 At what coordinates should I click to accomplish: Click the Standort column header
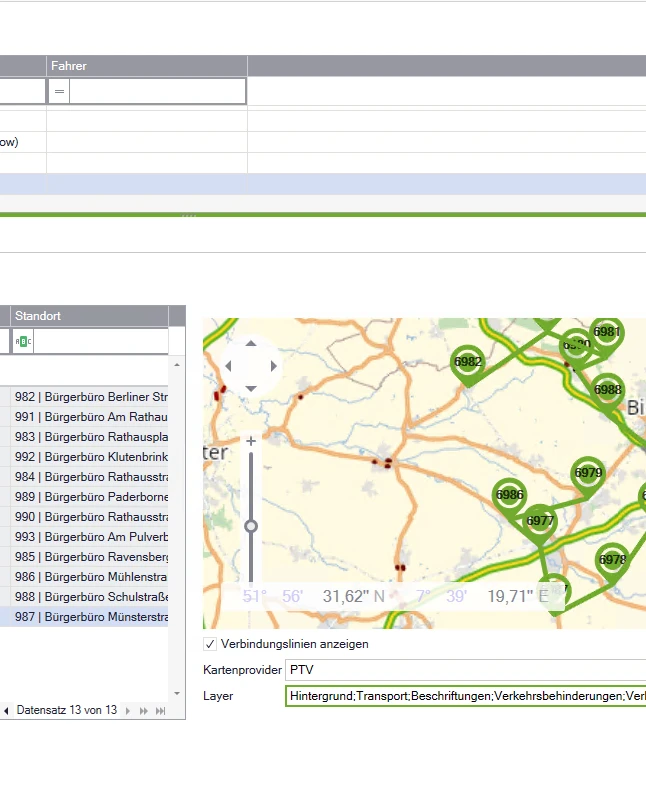[x=90, y=315]
